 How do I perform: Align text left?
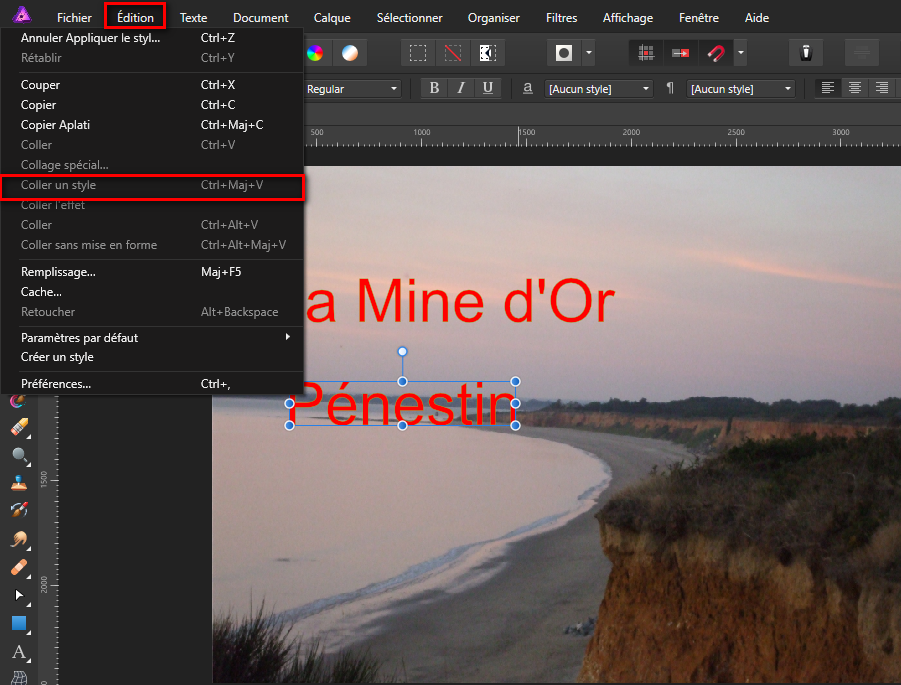point(827,88)
